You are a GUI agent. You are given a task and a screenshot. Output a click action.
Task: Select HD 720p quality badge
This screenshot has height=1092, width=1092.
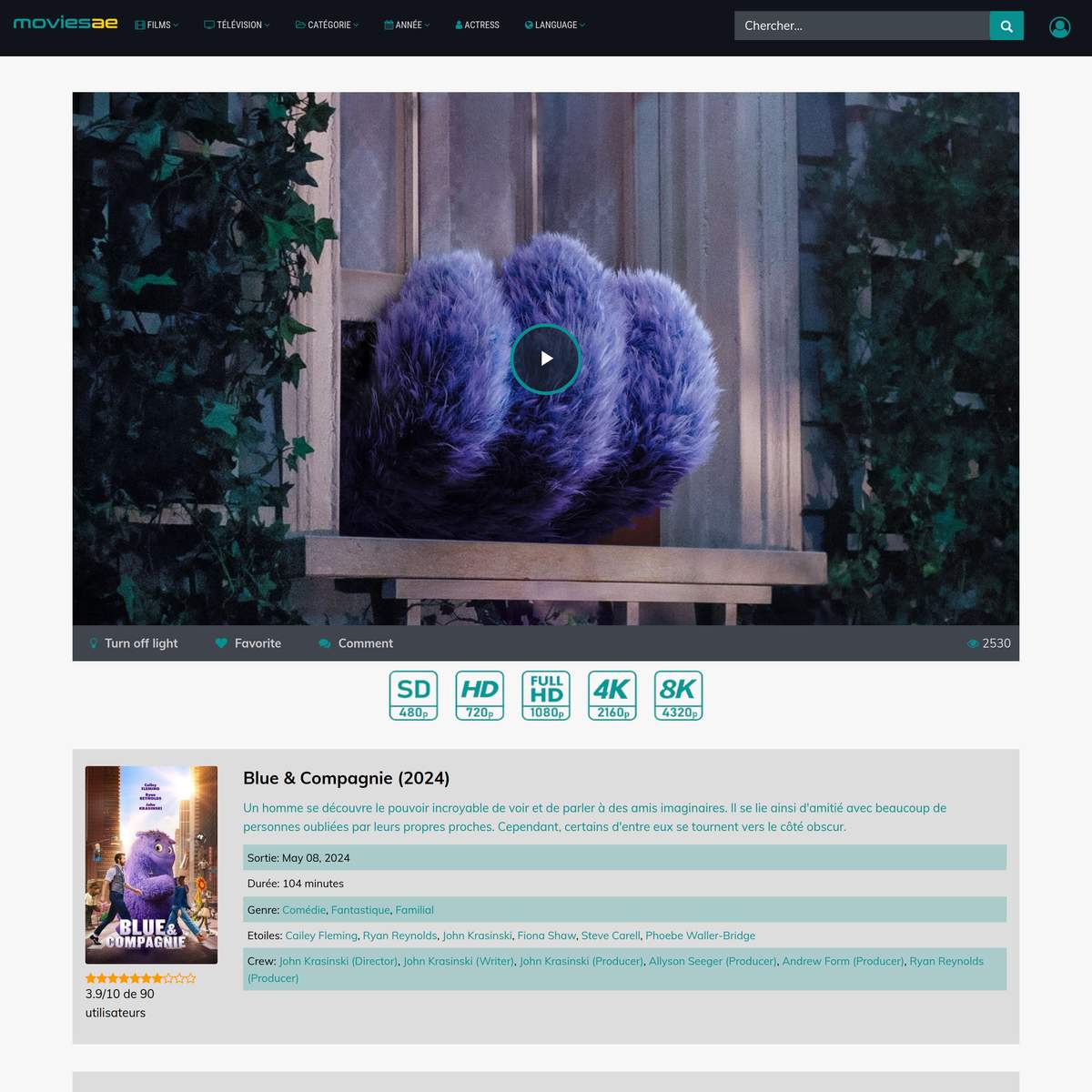(x=480, y=695)
